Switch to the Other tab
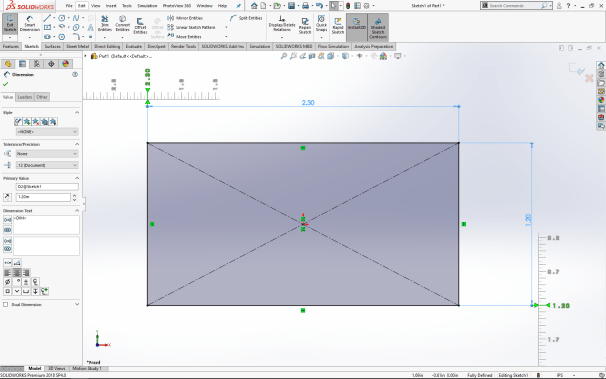Screen dimensions: 606x379 click(x=42, y=97)
